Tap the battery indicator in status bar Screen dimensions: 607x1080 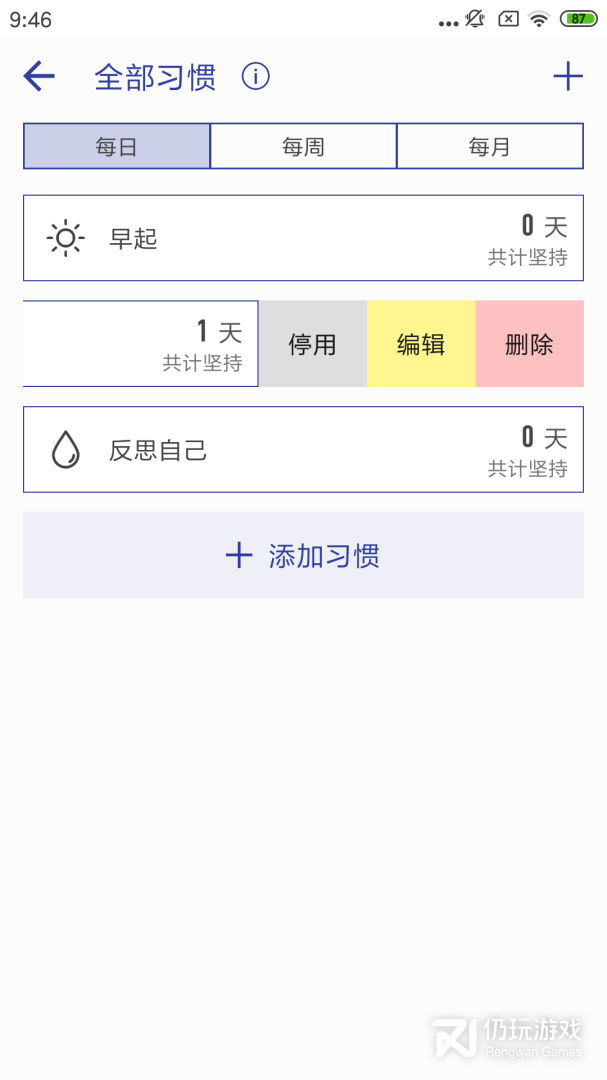pos(578,19)
